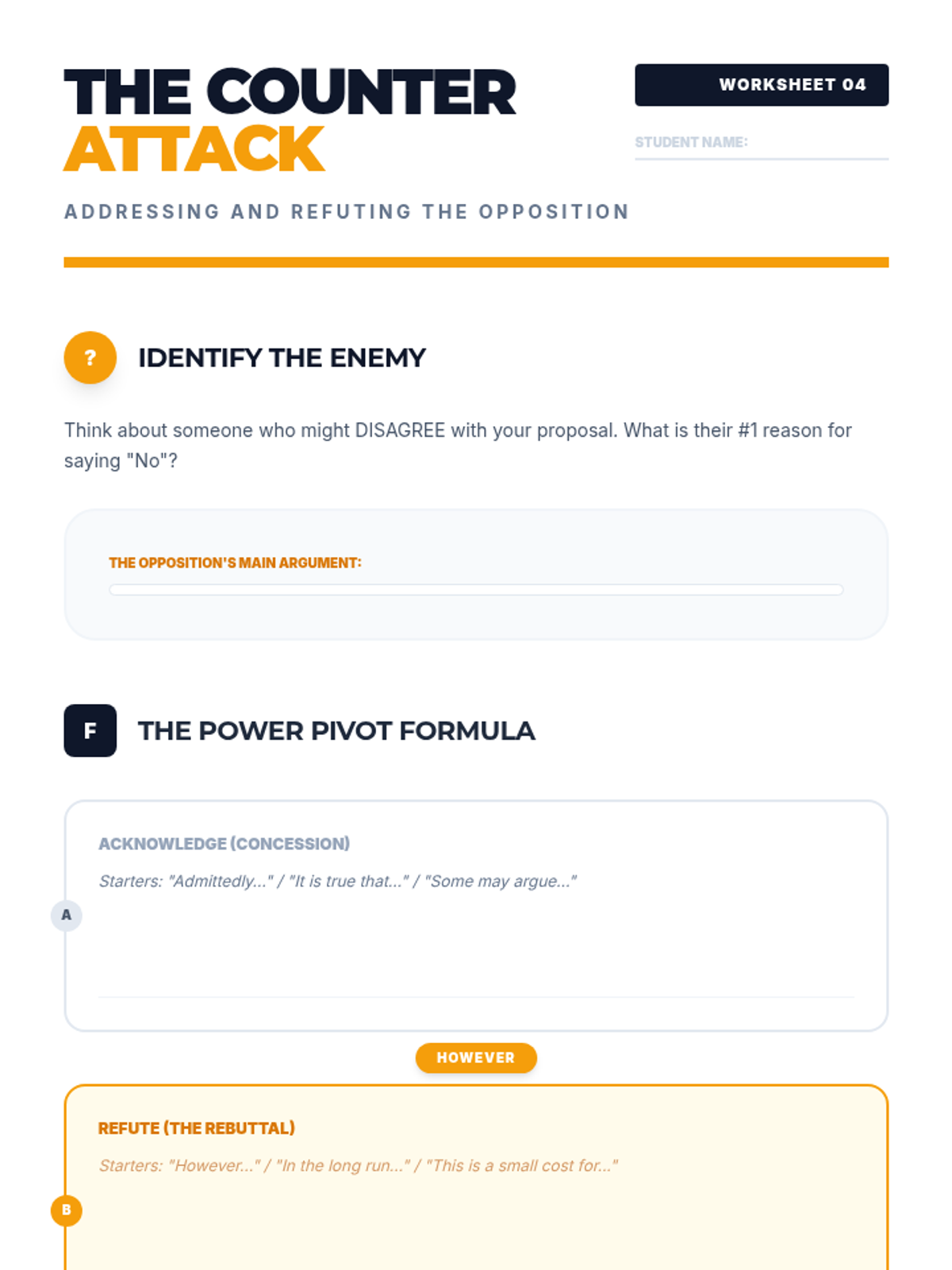952x1270 pixels.
Task: Click The Power Pivot Formula heading
Action: (x=336, y=731)
